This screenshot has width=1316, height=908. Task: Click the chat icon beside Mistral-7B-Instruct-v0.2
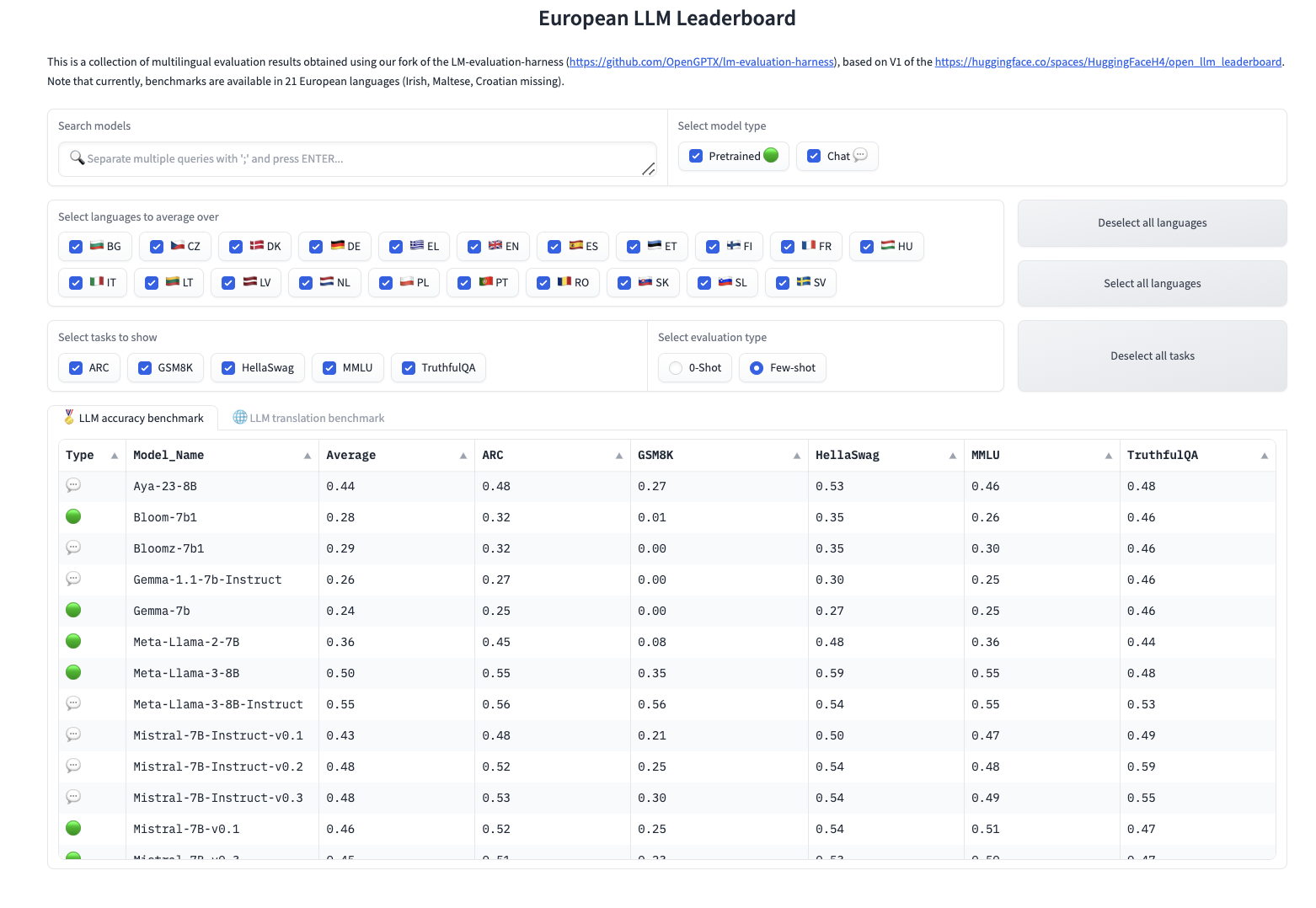[x=73, y=766]
